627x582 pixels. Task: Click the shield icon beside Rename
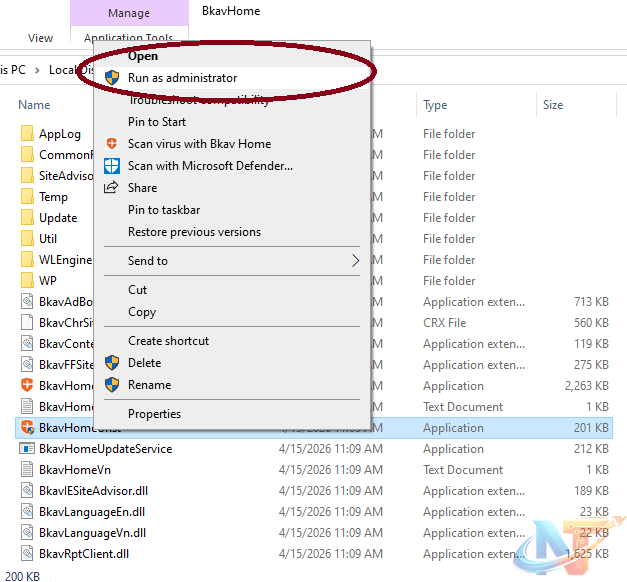point(112,385)
